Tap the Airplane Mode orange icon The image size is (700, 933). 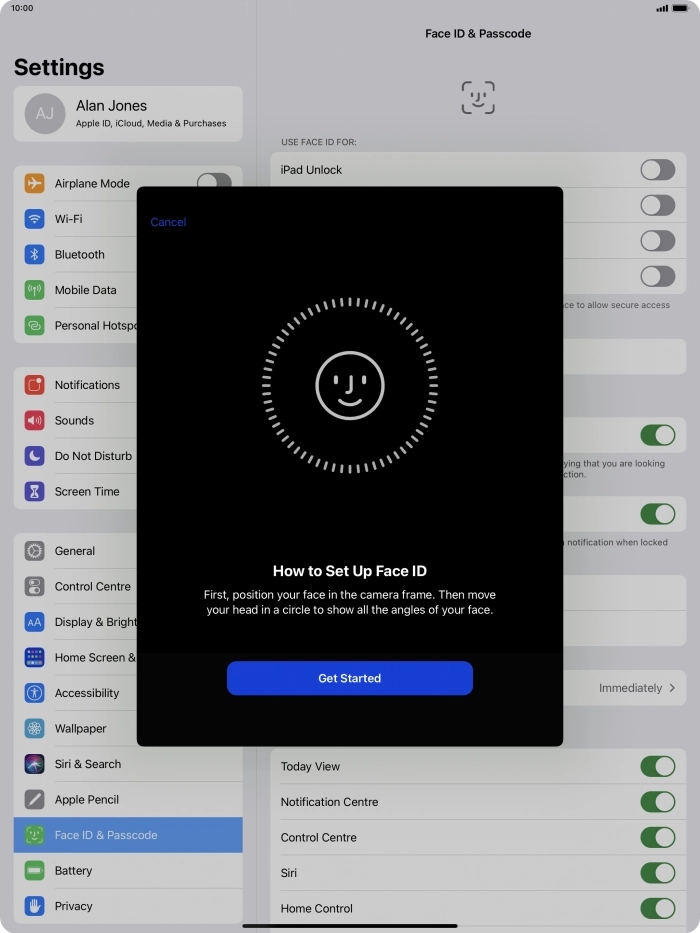35,183
